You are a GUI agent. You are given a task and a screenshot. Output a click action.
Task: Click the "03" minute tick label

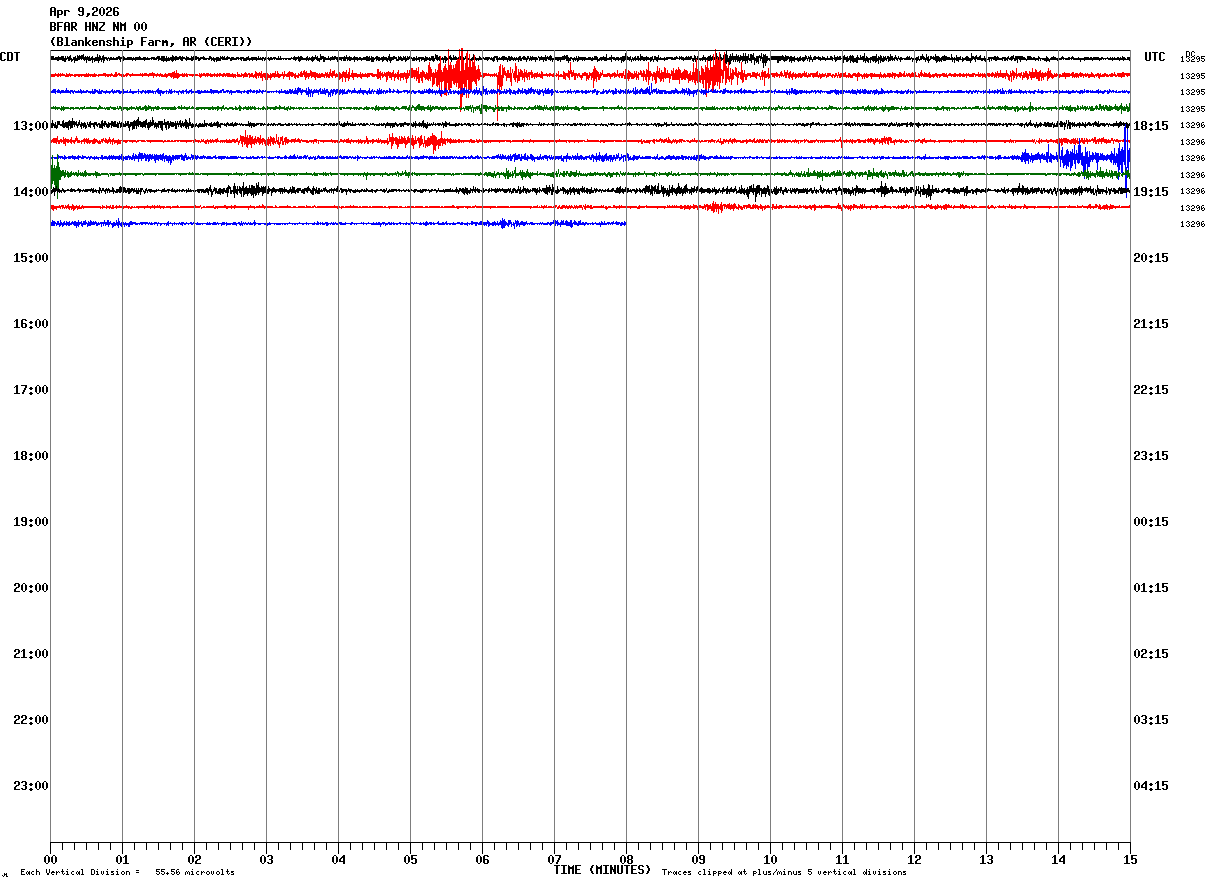pos(266,860)
